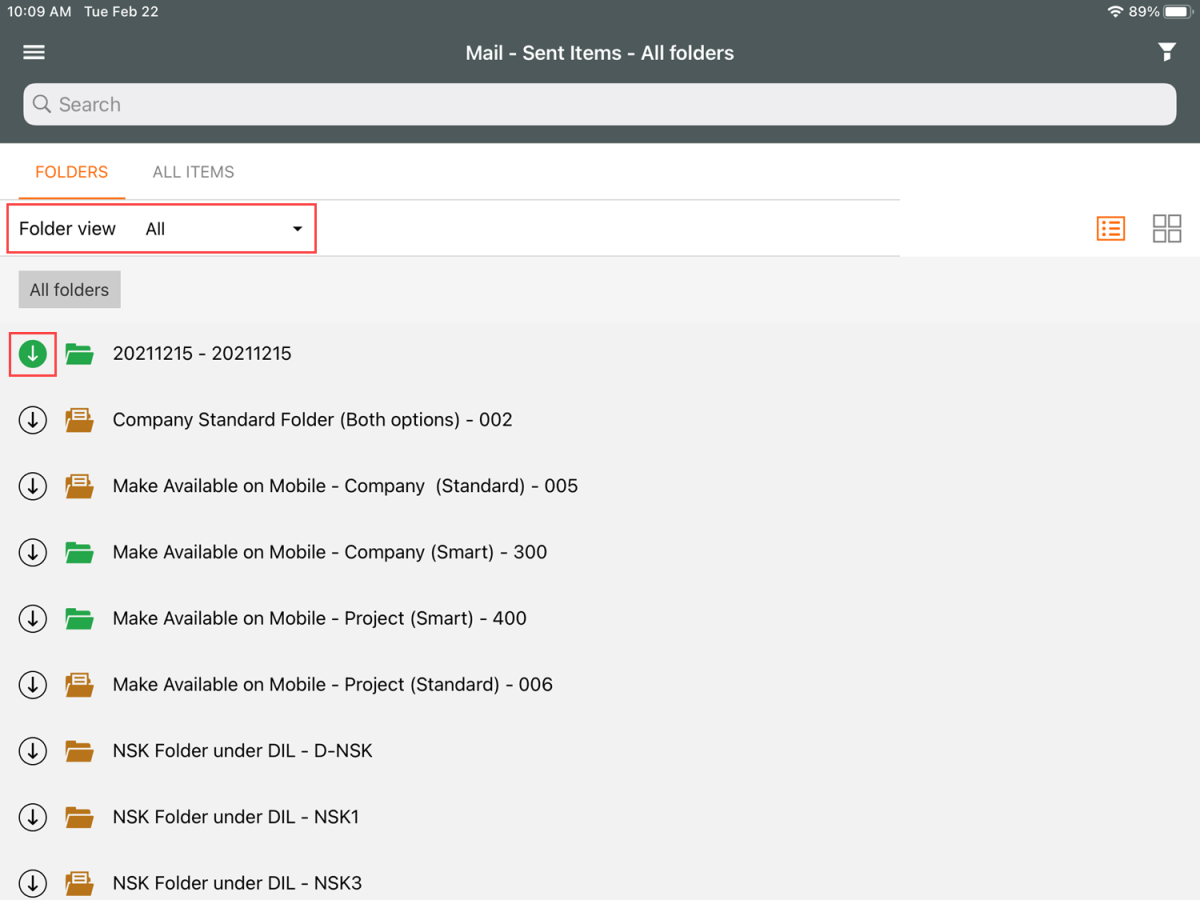Click the folder icon for NSK Folder - D-NSK

point(79,751)
